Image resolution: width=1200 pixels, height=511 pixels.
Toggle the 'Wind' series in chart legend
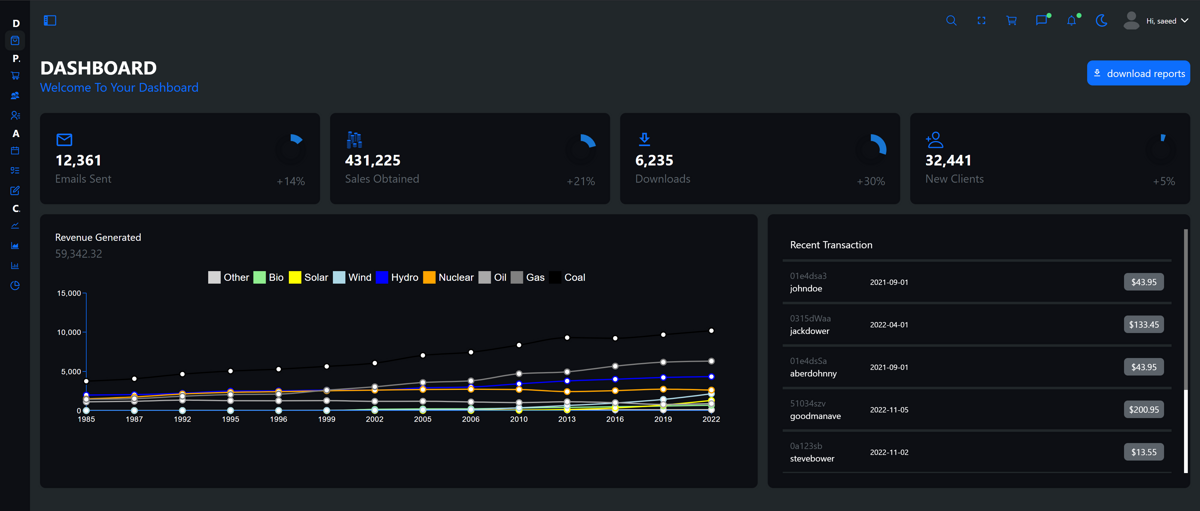pos(352,277)
